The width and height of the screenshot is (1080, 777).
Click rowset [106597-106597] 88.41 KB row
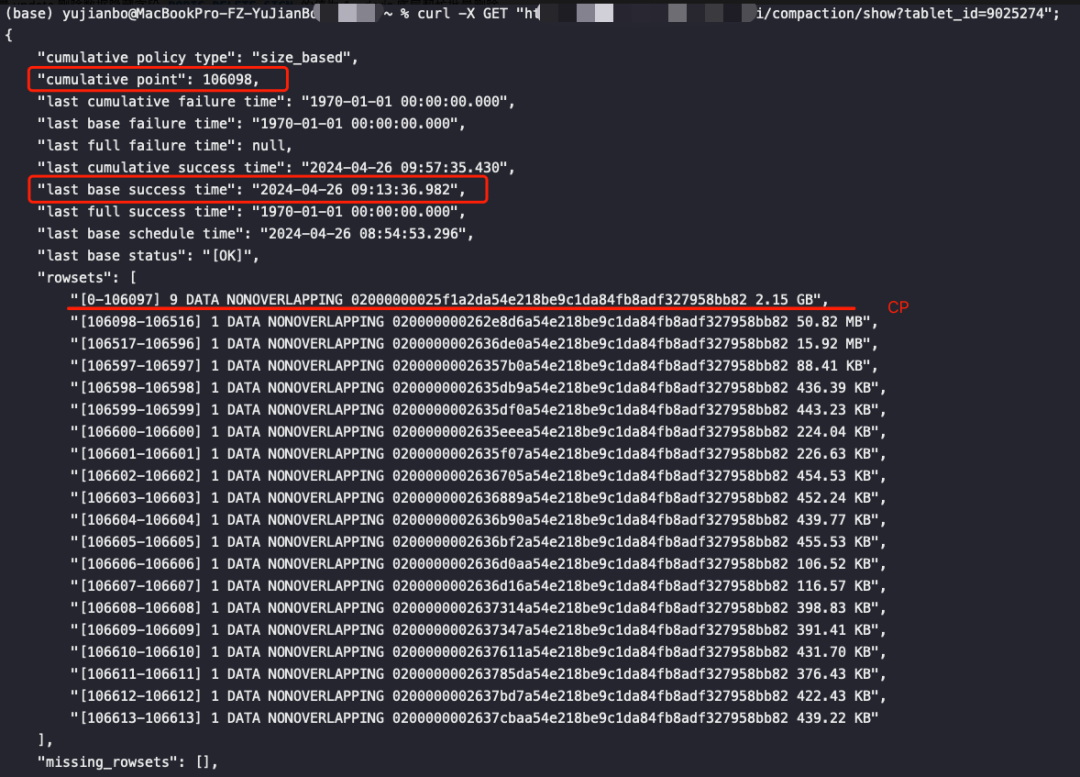click(474, 366)
